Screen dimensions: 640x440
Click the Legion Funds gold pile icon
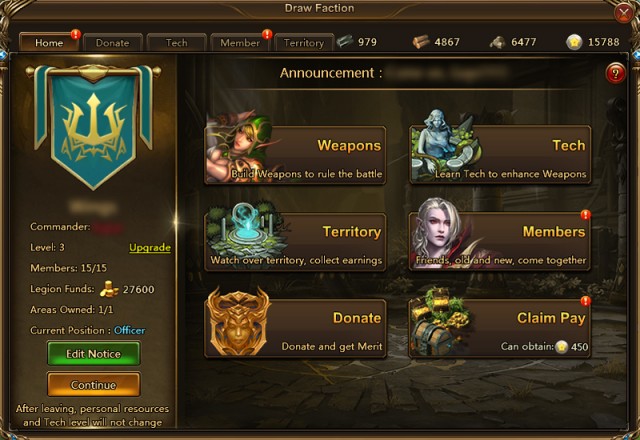(x=109, y=289)
